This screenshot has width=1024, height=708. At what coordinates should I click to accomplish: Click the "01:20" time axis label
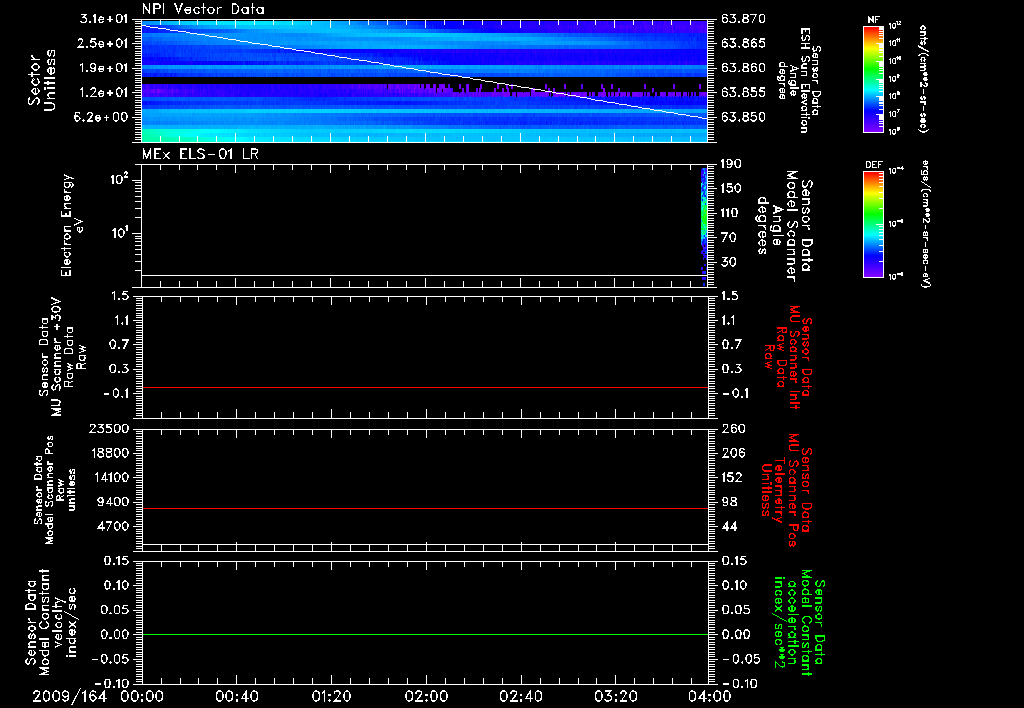click(x=332, y=696)
